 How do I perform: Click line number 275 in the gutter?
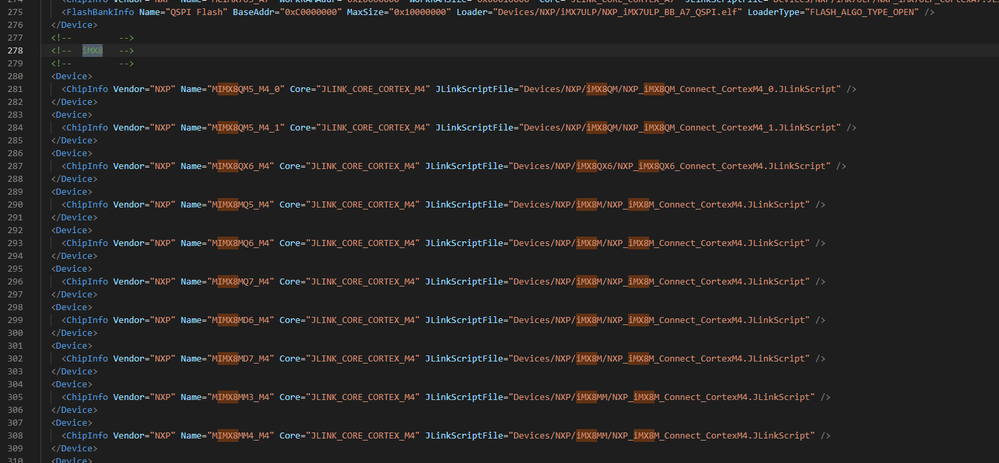pos(16,12)
